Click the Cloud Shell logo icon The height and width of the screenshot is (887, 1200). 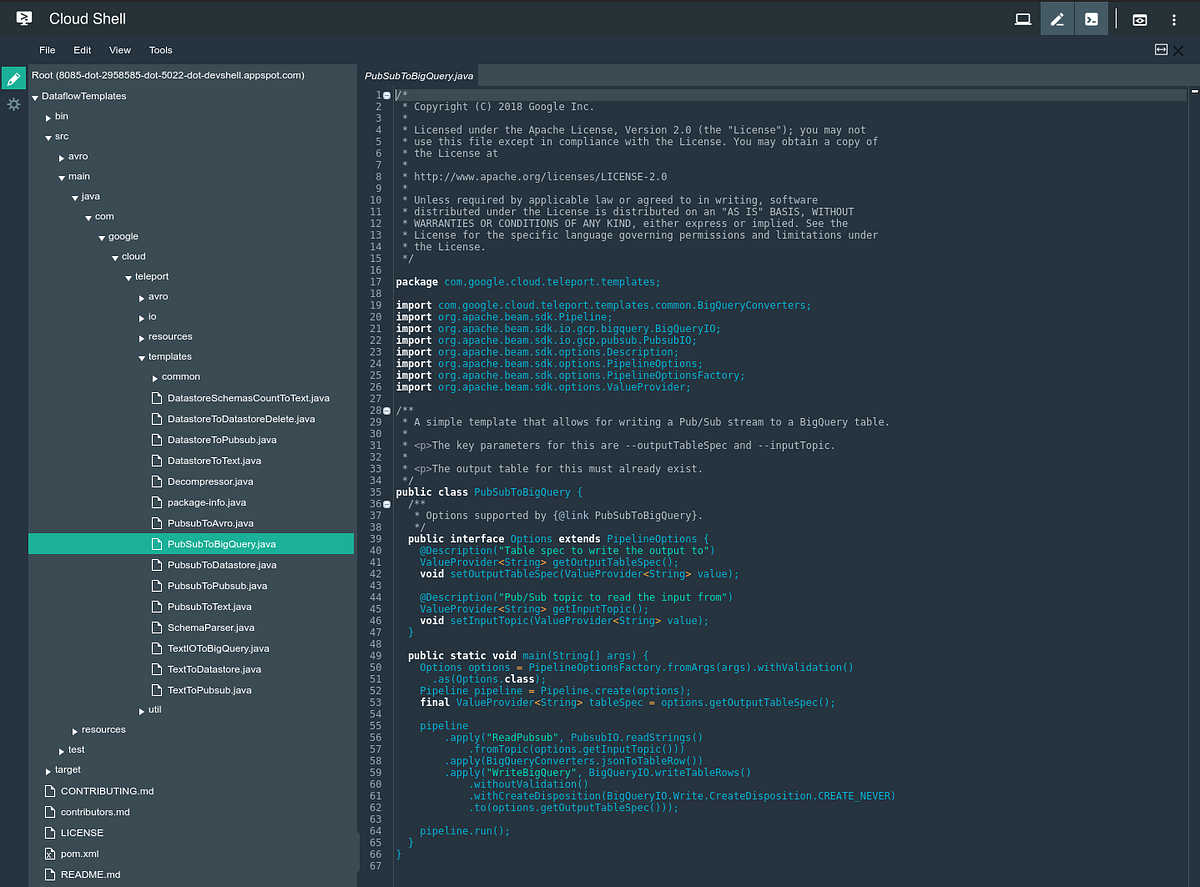pyautogui.click(x=25, y=18)
